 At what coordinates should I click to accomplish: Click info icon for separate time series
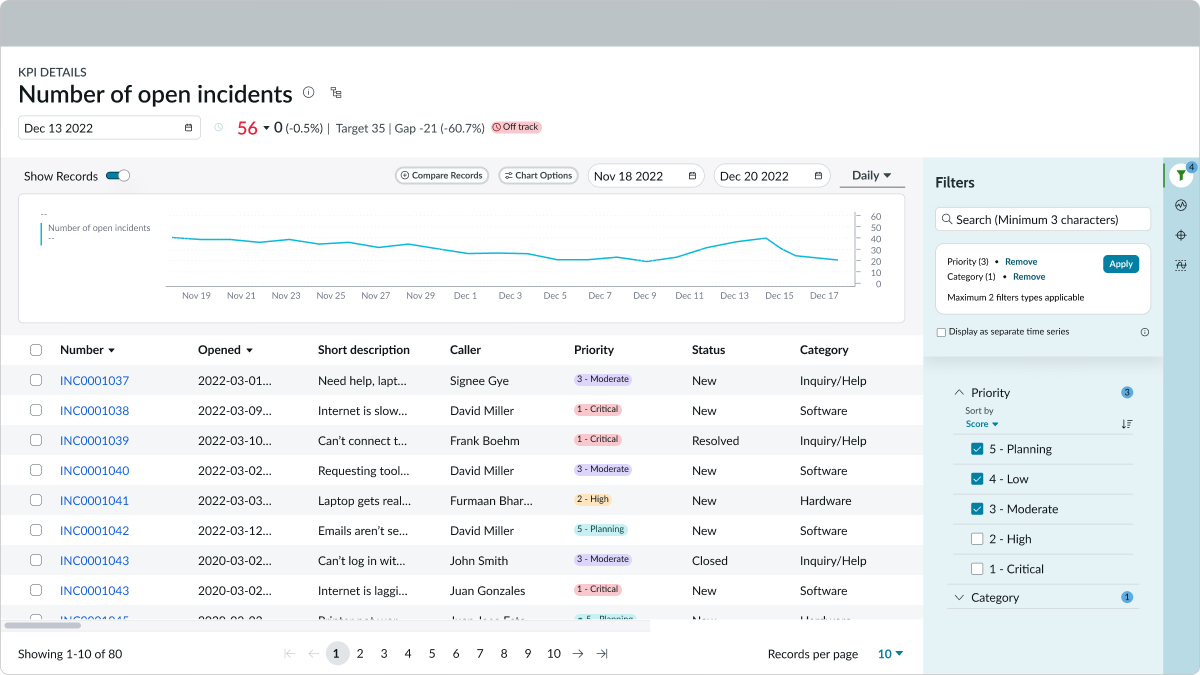pos(1145,332)
